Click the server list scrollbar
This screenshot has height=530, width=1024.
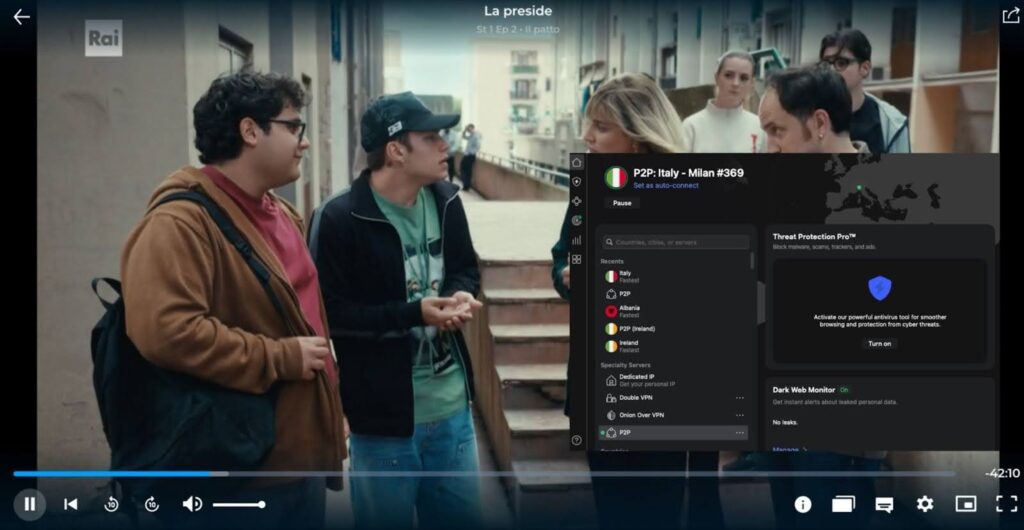[x=752, y=261]
